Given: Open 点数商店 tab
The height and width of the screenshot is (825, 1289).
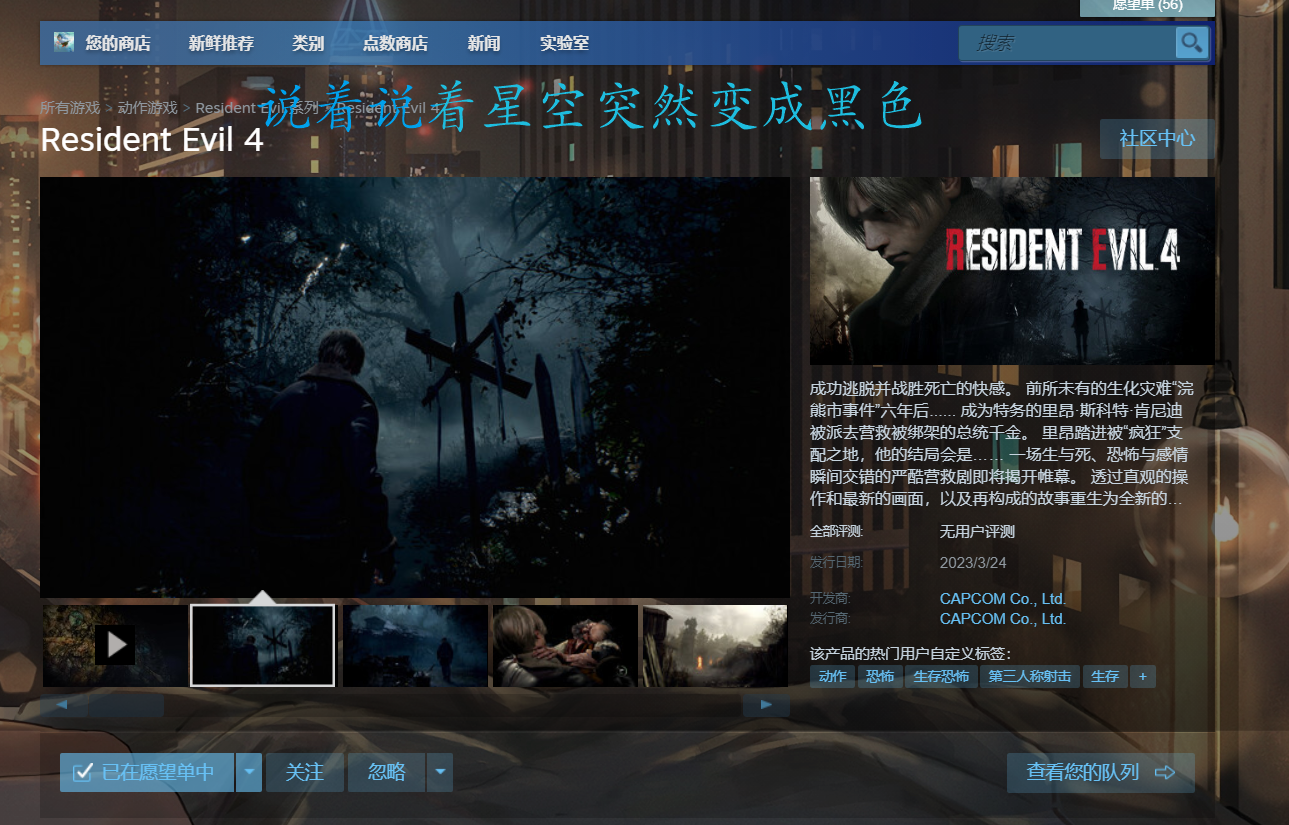Looking at the screenshot, I should tap(395, 43).
